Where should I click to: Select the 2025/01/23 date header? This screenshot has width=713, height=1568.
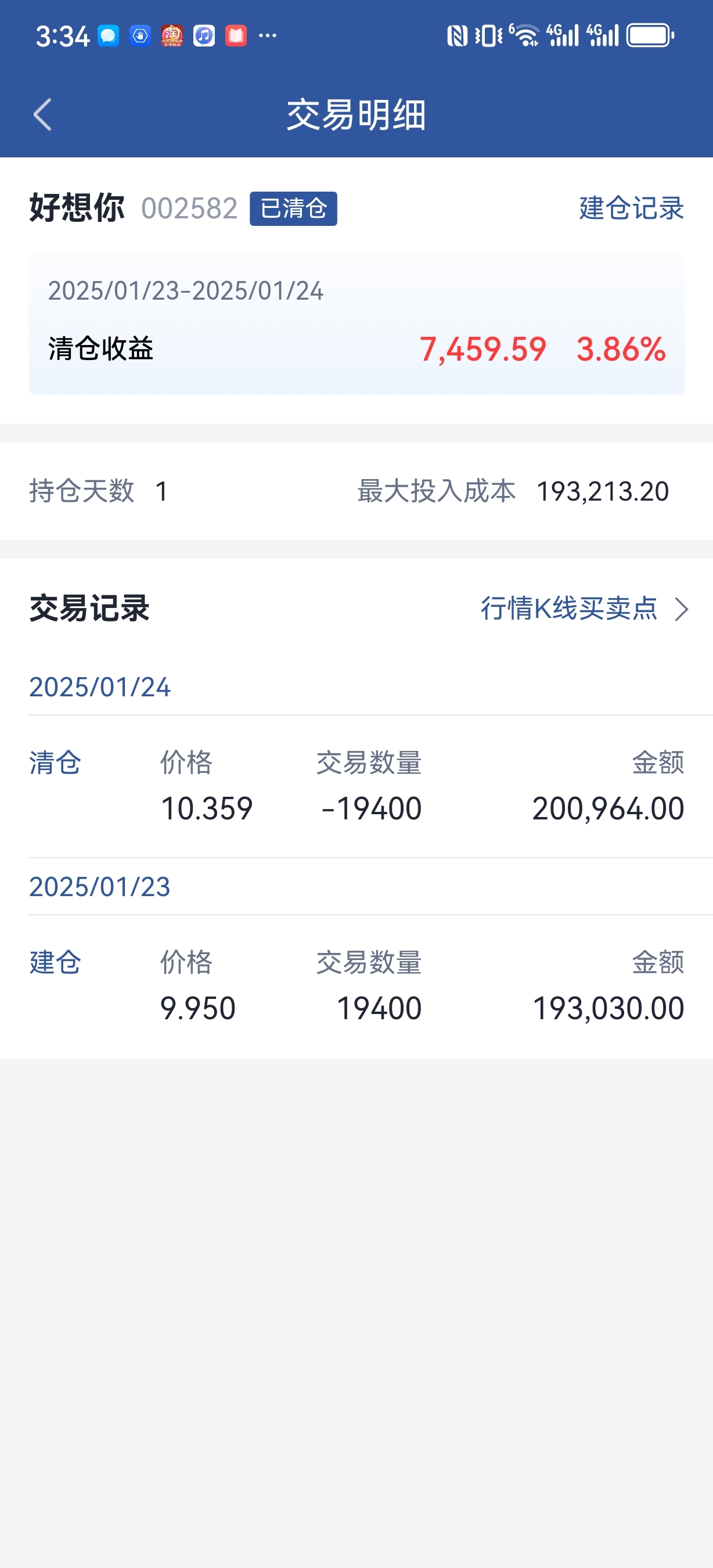[100, 887]
